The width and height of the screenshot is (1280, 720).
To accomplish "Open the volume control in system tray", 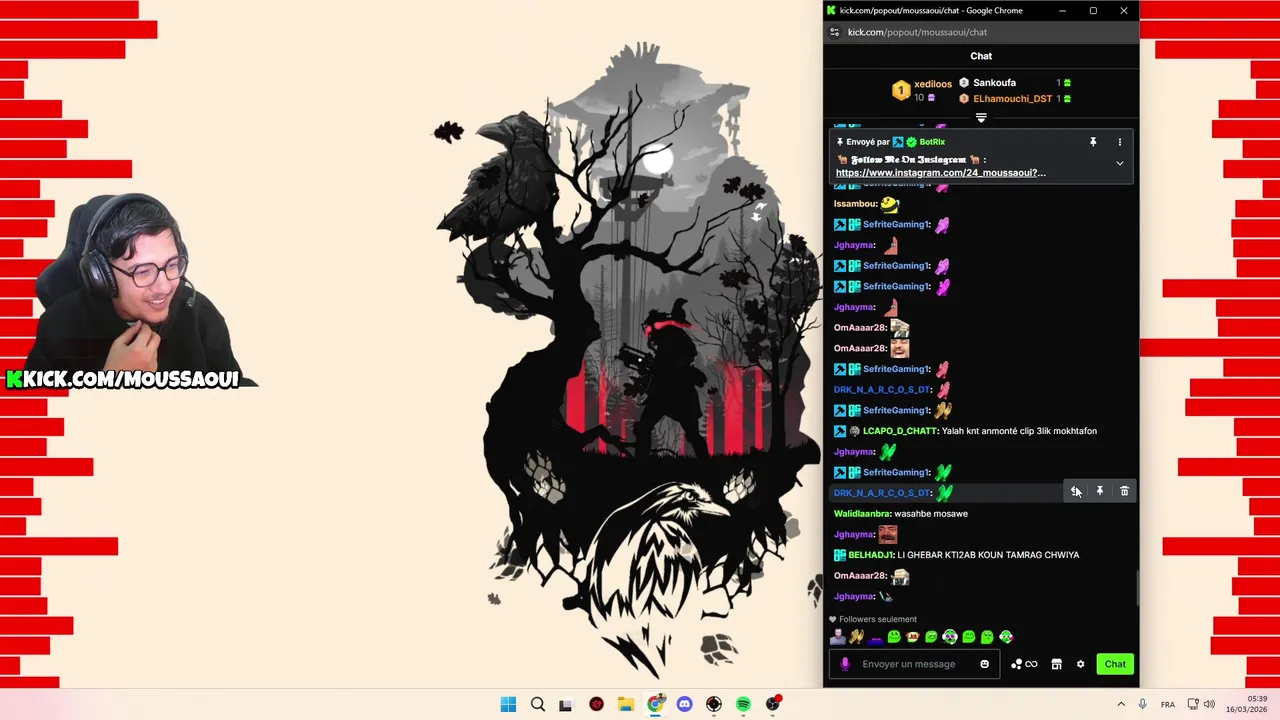I will click(x=1209, y=704).
